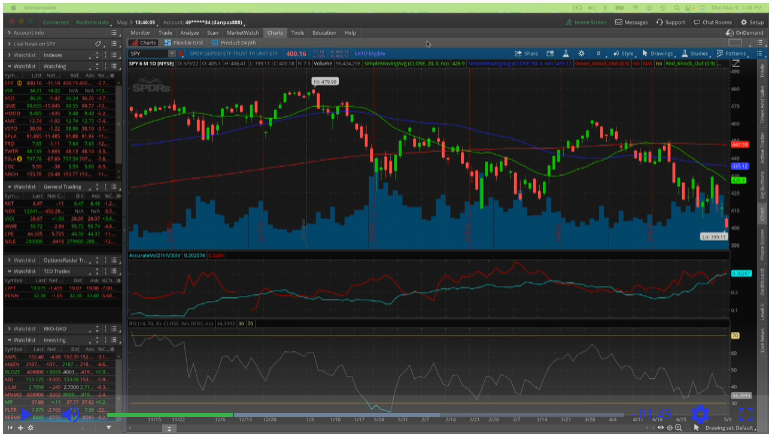
Task: Collapse sidebar using the bottom-left arrow icon
Action: (10, 428)
